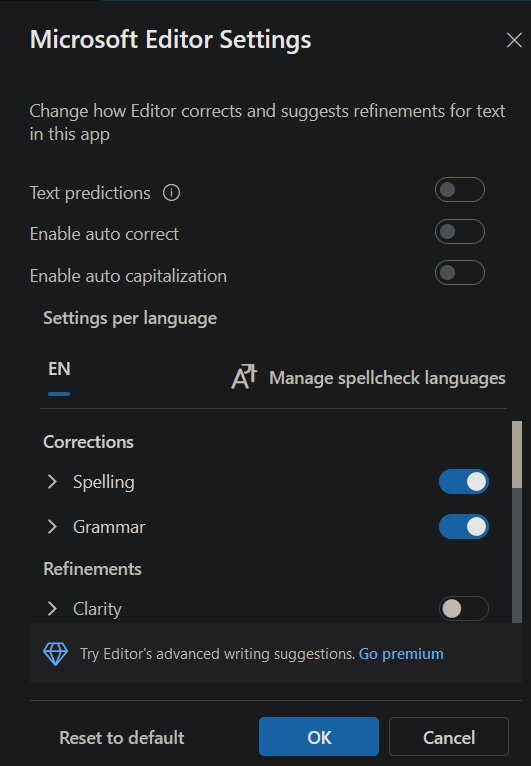
Task: Close the Microsoft Editor Settings dialog
Action: (x=514, y=40)
